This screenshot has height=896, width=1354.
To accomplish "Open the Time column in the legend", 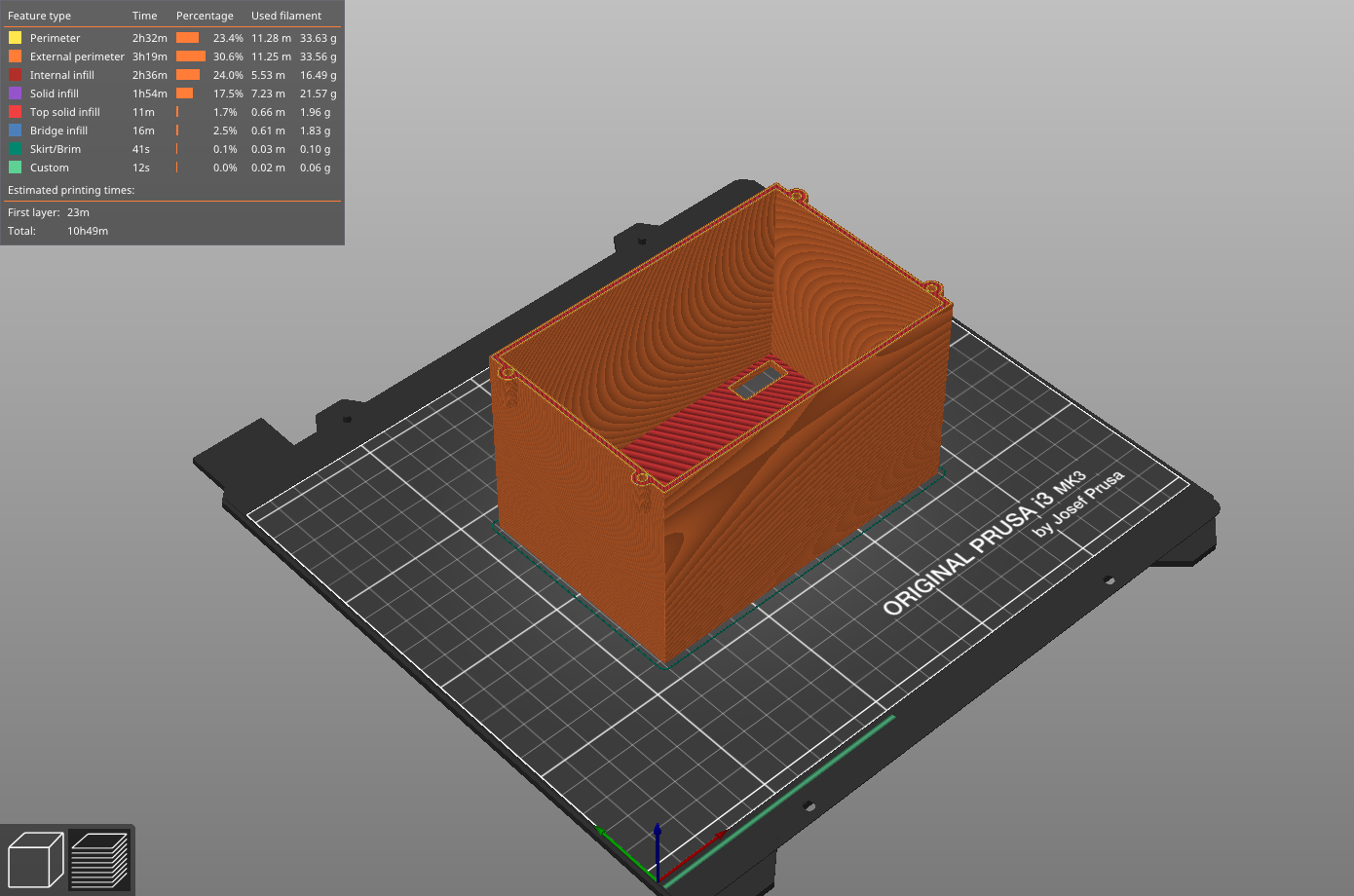I will 144,16.
